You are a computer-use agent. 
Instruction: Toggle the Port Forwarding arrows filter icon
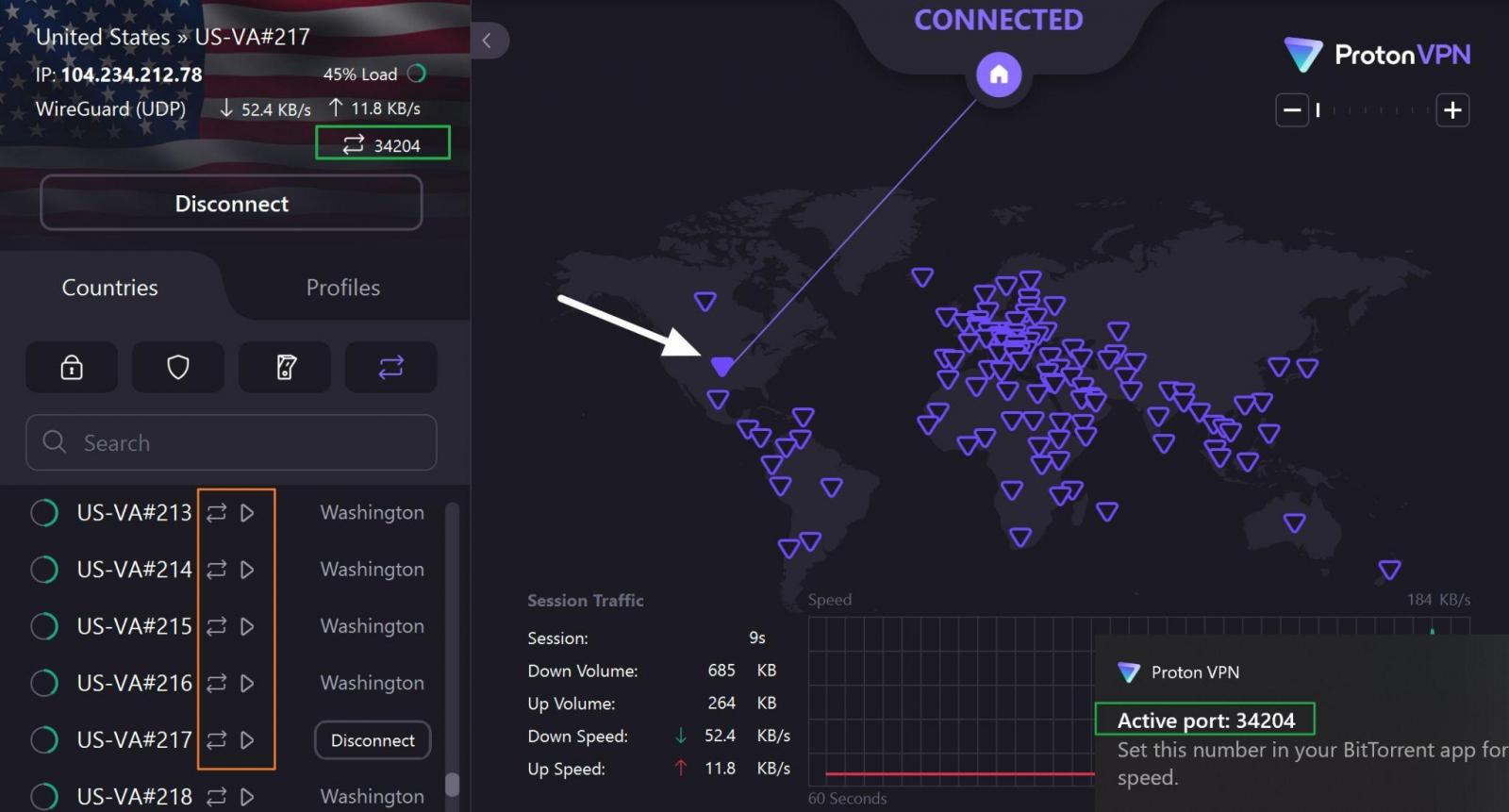point(391,367)
